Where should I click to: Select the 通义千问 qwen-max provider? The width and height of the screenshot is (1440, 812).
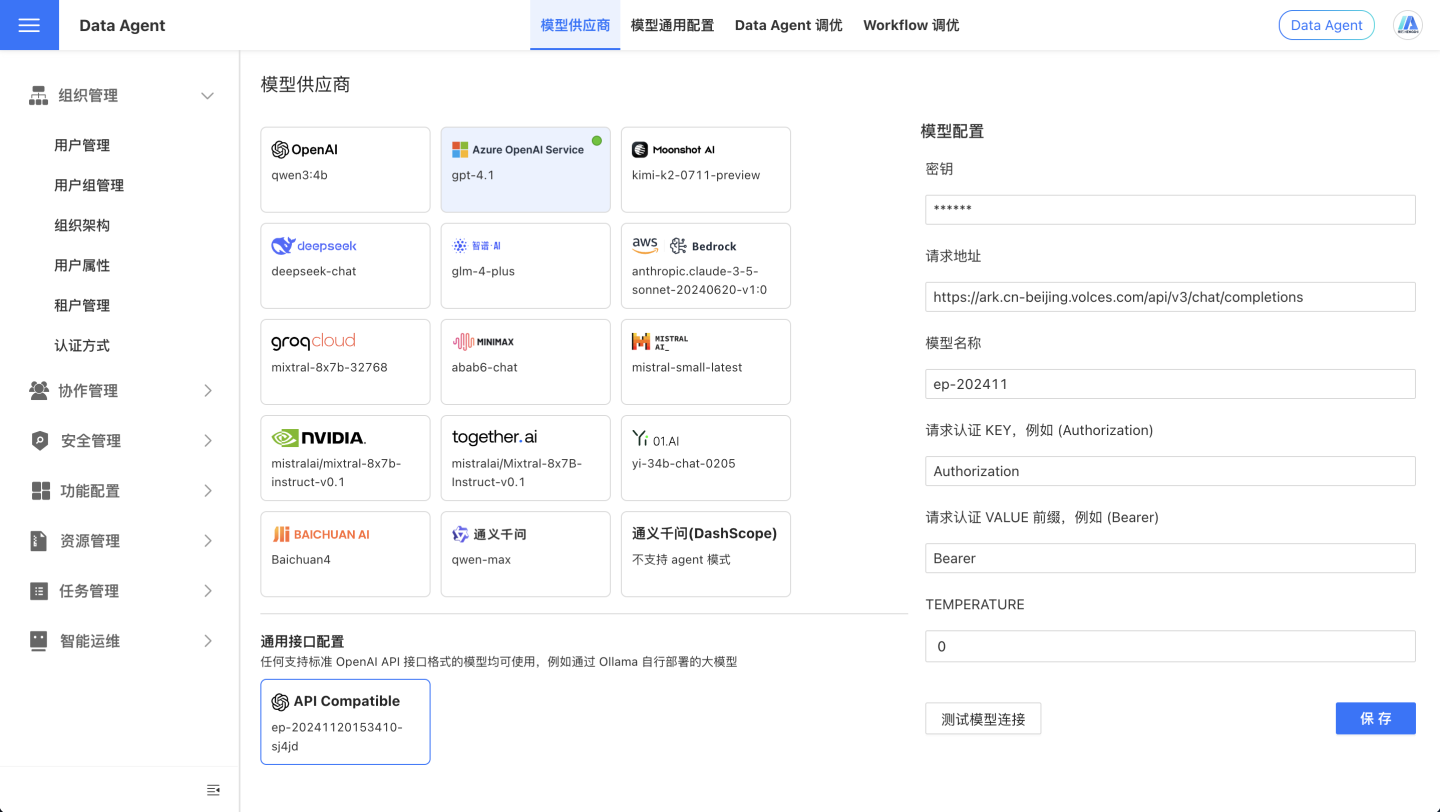click(x=525, y=553)
